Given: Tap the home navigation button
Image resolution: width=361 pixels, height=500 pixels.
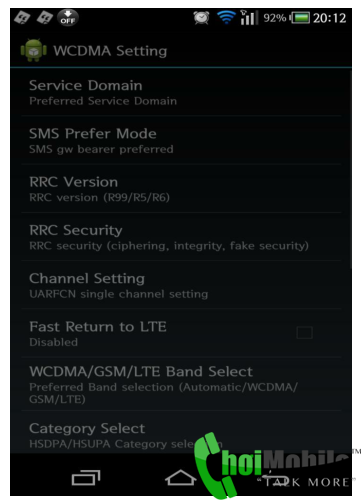Looking at the screenshot, I should (x=181, y=477).
